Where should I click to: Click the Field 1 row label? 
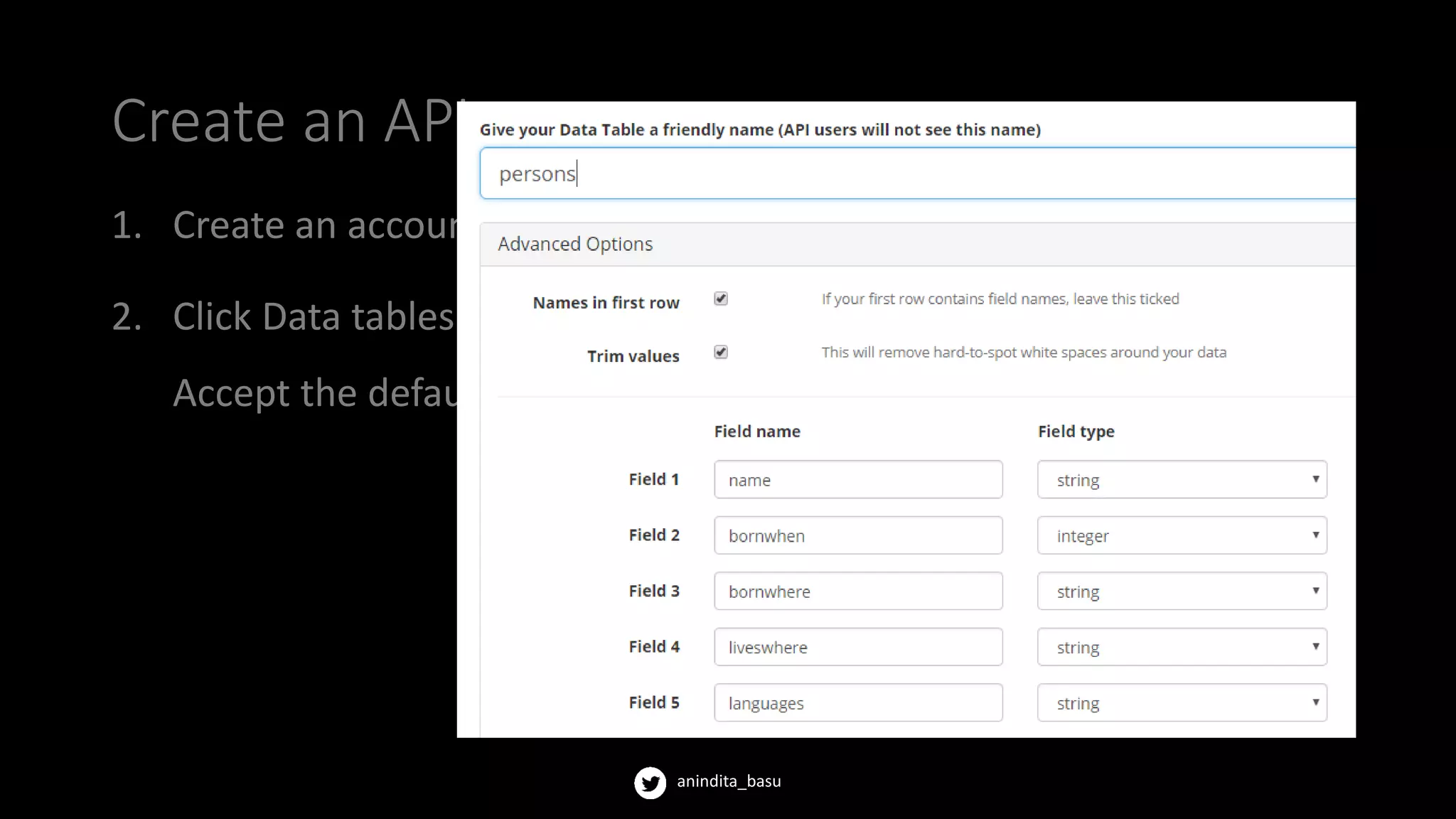click(x=653, y=479)
